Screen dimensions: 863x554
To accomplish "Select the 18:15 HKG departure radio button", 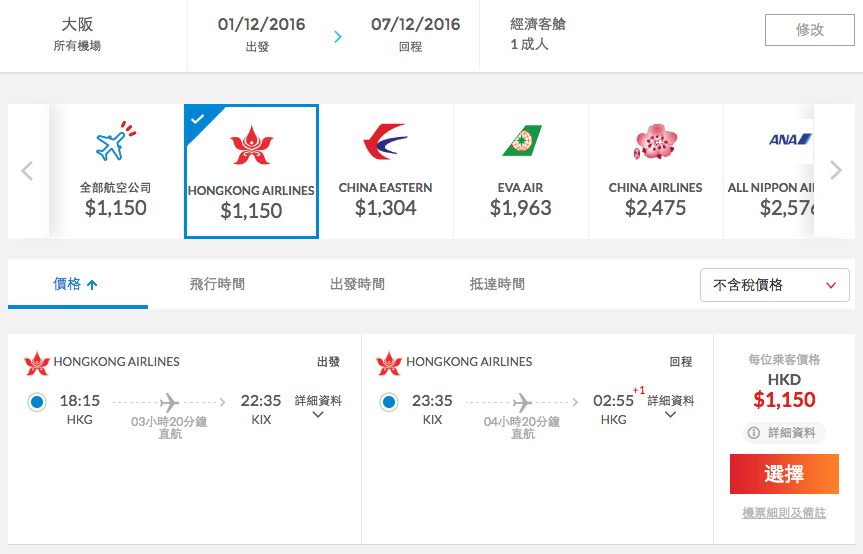I will (x=37, y=402).
